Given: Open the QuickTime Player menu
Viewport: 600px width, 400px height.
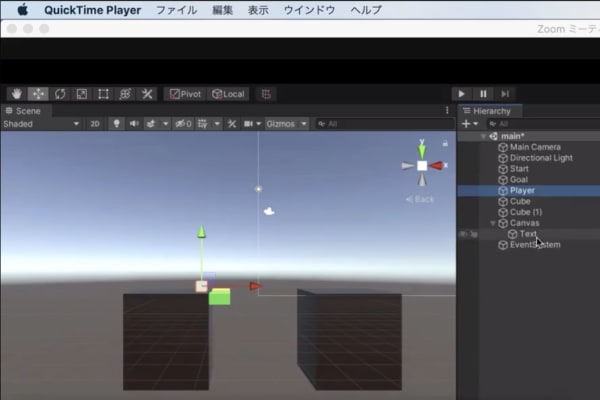Looking at the screenshot, I should [x=93, y=10].
